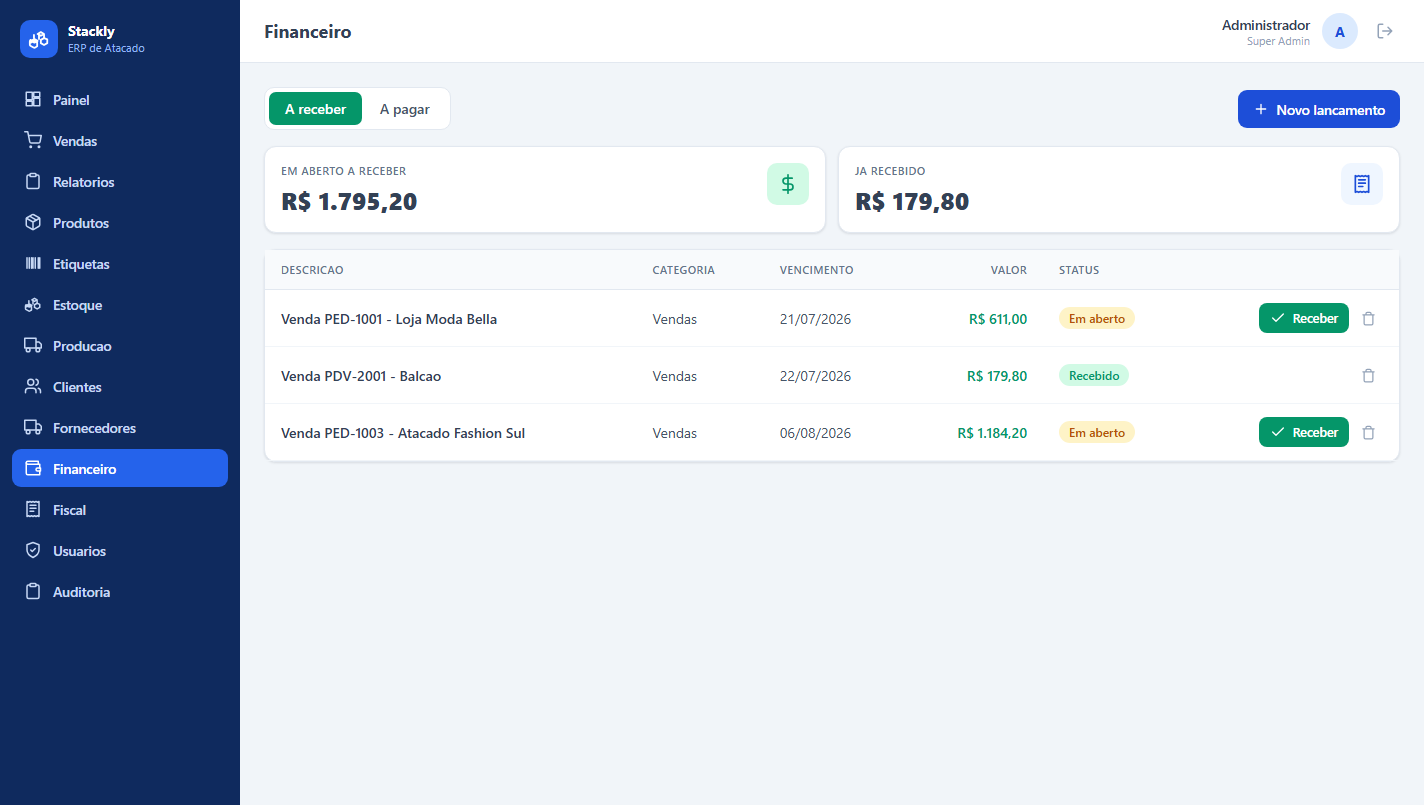The image size is (1424, 805).
Task: Click the Usuarios shield icon
Action: click(x=33, y=551)
